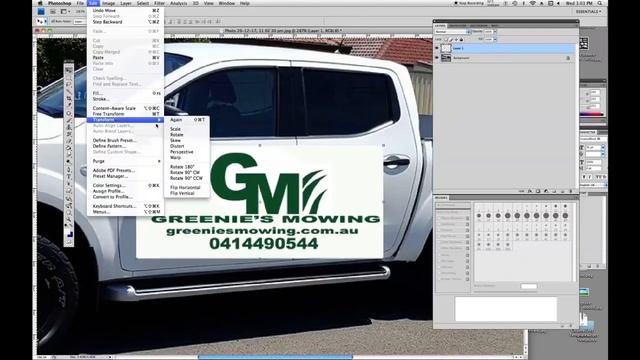Click the horizontal scrollbar below the canvas

(x=276, y=357)
